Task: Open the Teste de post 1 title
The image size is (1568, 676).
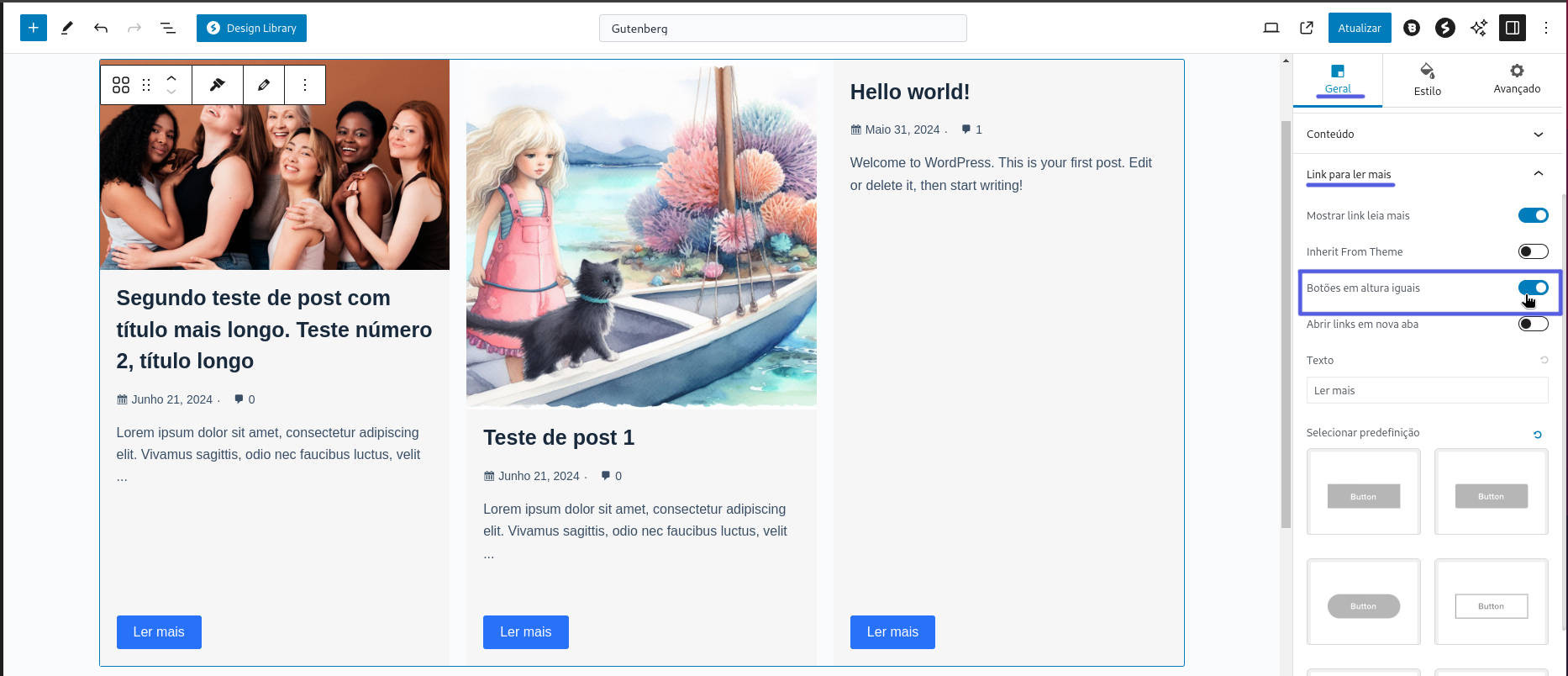Action: 559,437
